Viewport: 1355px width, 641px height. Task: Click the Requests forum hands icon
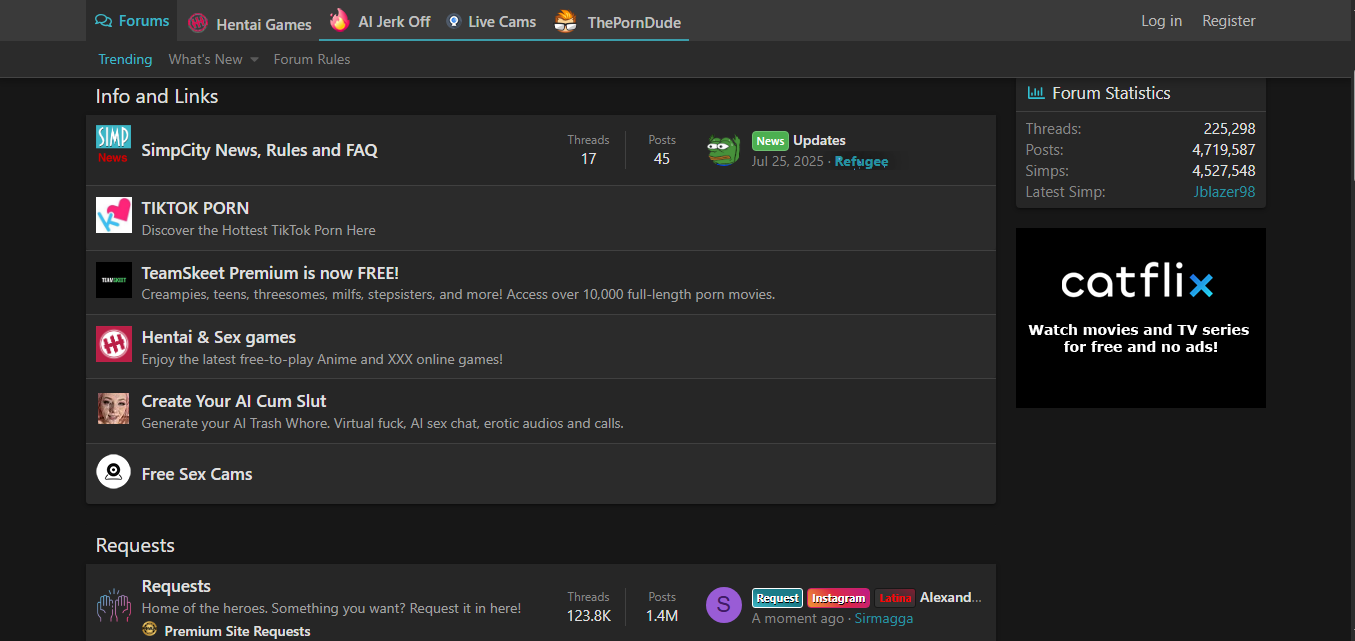point(113,604)
